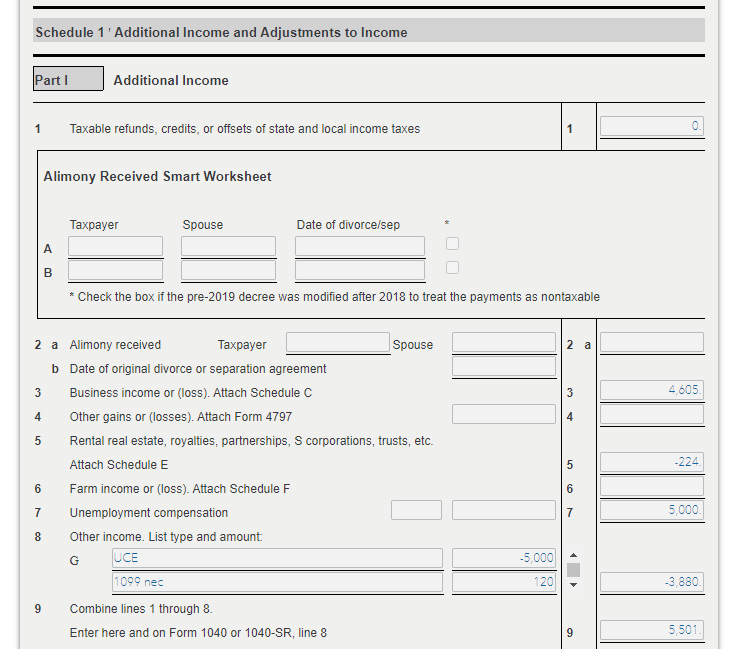Check the row B modified-decree checkbox
The image size is (738, 649).
tap(452, 267)
